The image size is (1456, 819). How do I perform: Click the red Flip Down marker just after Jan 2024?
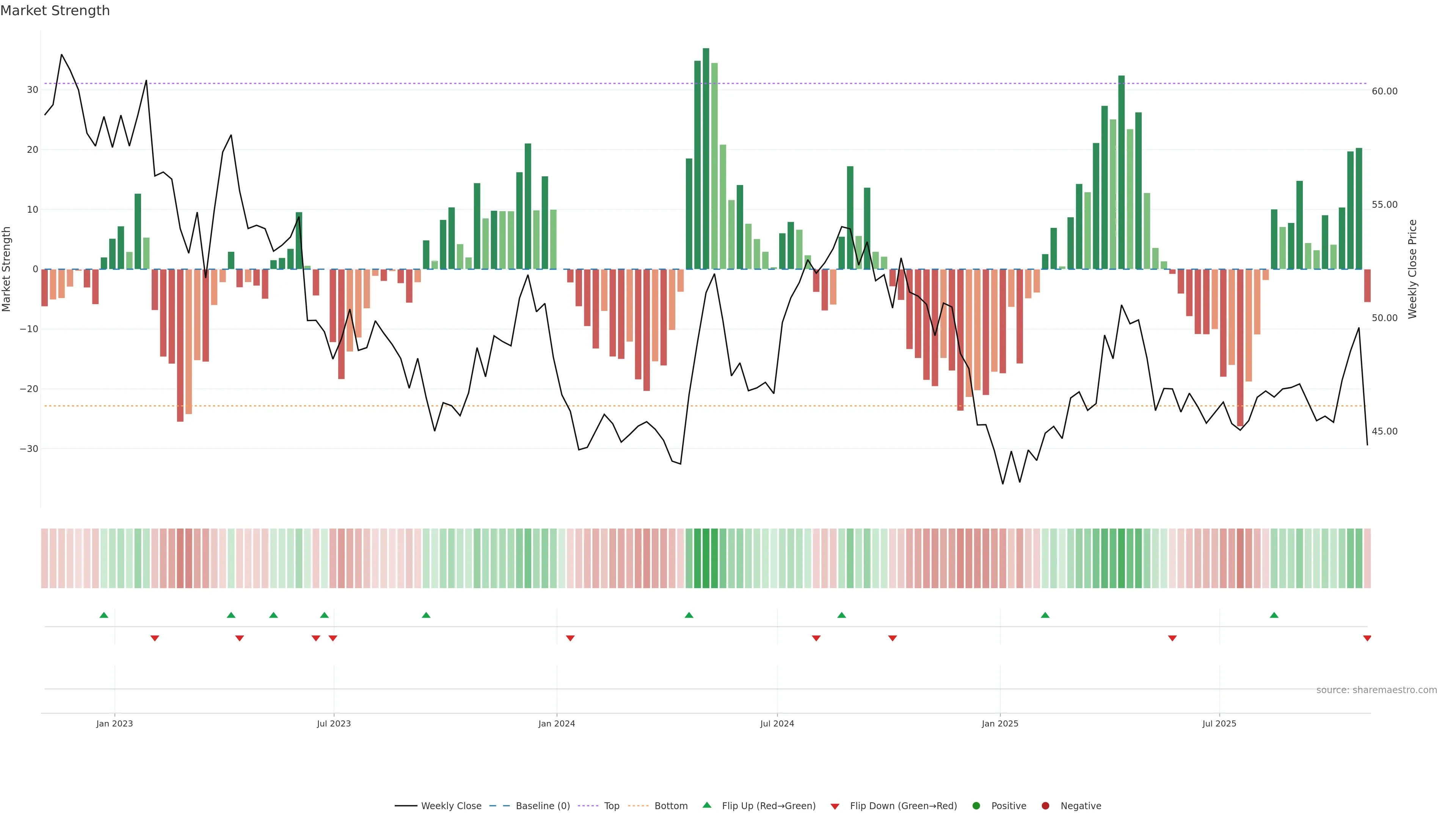coord(570,638)
